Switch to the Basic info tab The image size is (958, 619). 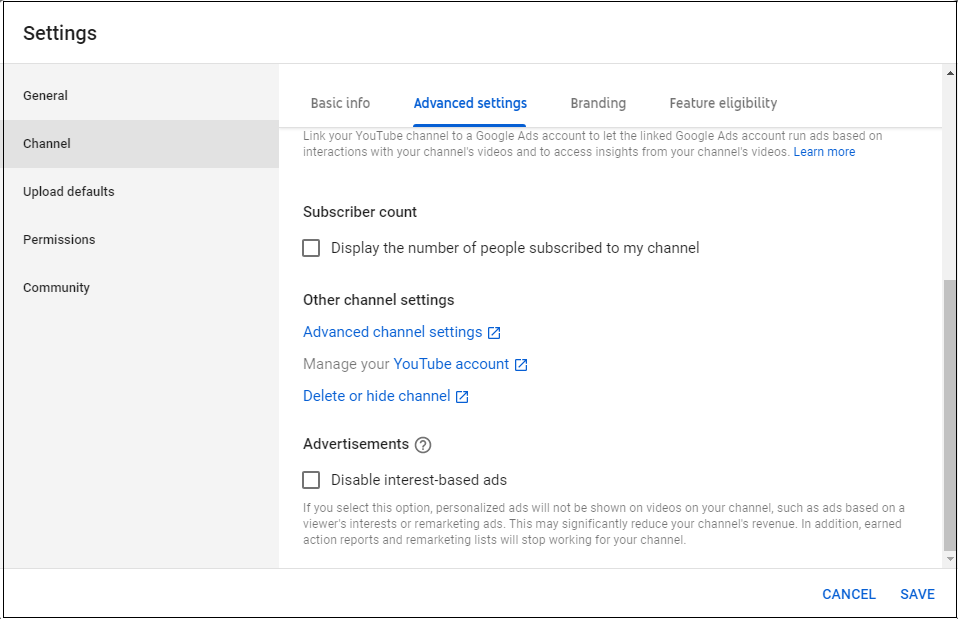340,103
